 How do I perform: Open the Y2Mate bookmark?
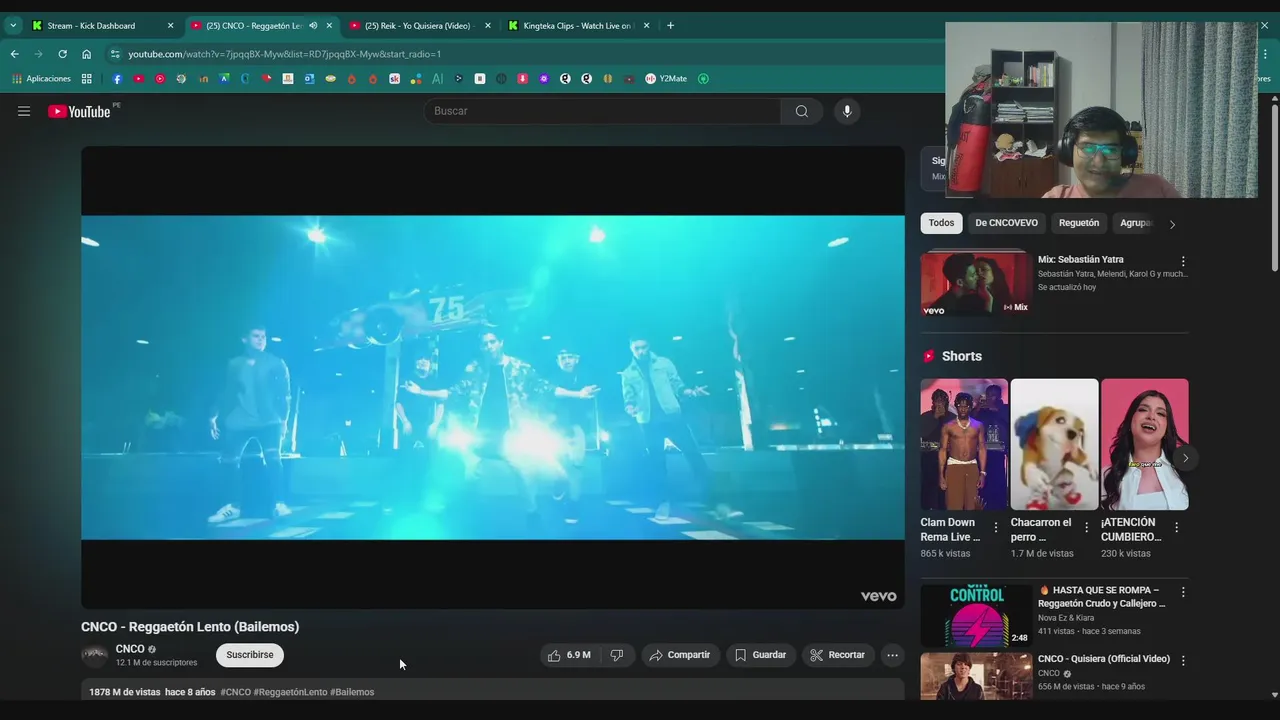(666, 79)
